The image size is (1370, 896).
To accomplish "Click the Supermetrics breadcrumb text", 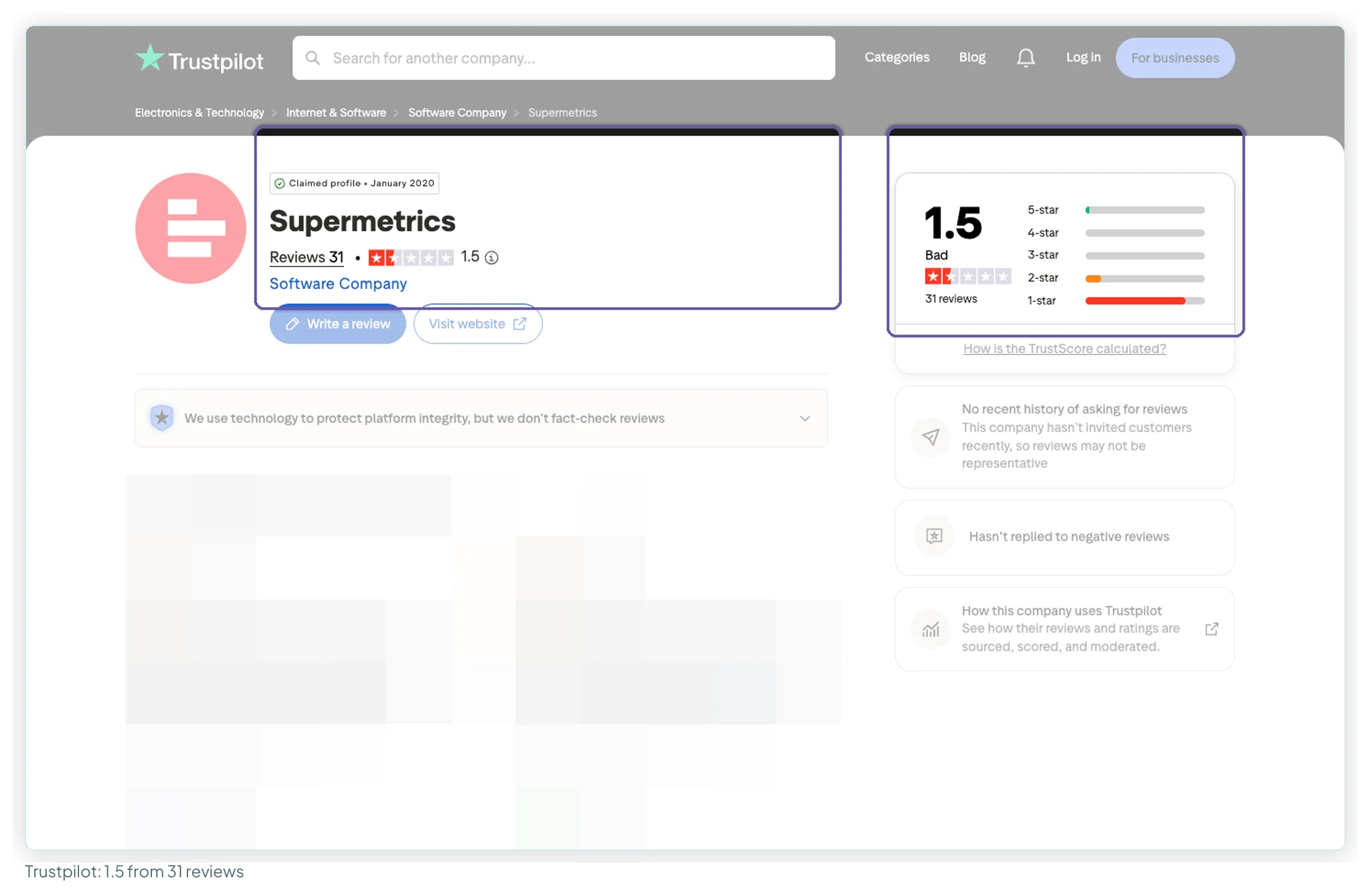I will pyautogui.click(x=562, y=113).
